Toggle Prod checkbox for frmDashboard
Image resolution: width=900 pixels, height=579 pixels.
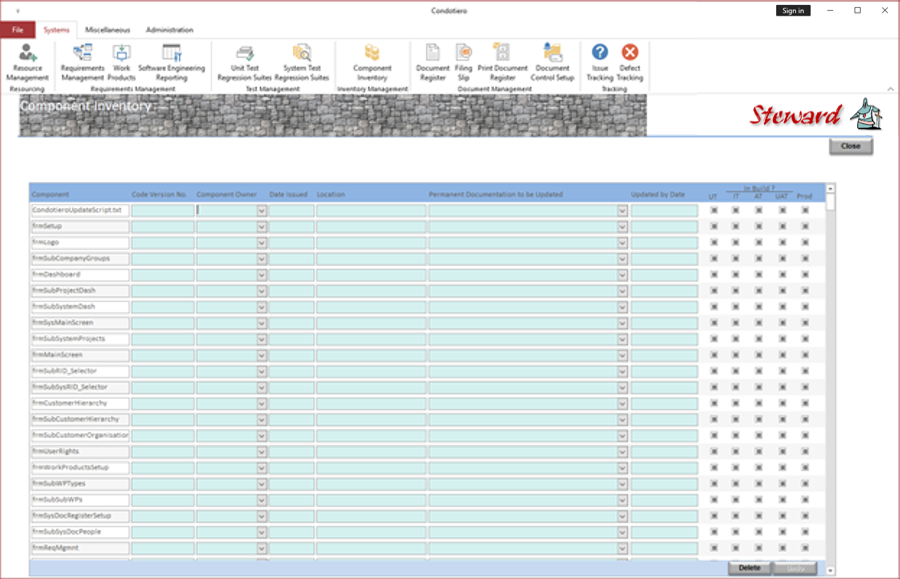[x=805, y=275]
